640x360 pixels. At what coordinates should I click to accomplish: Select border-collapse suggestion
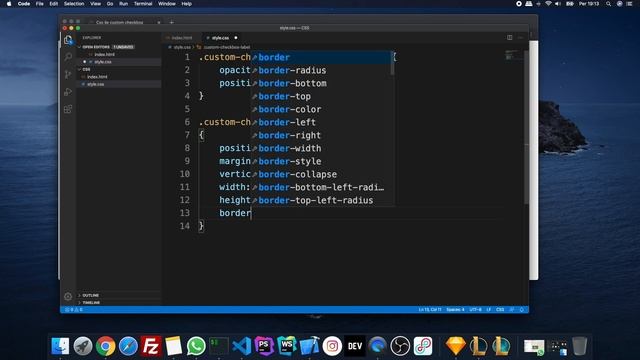click(x=321, y=175)
